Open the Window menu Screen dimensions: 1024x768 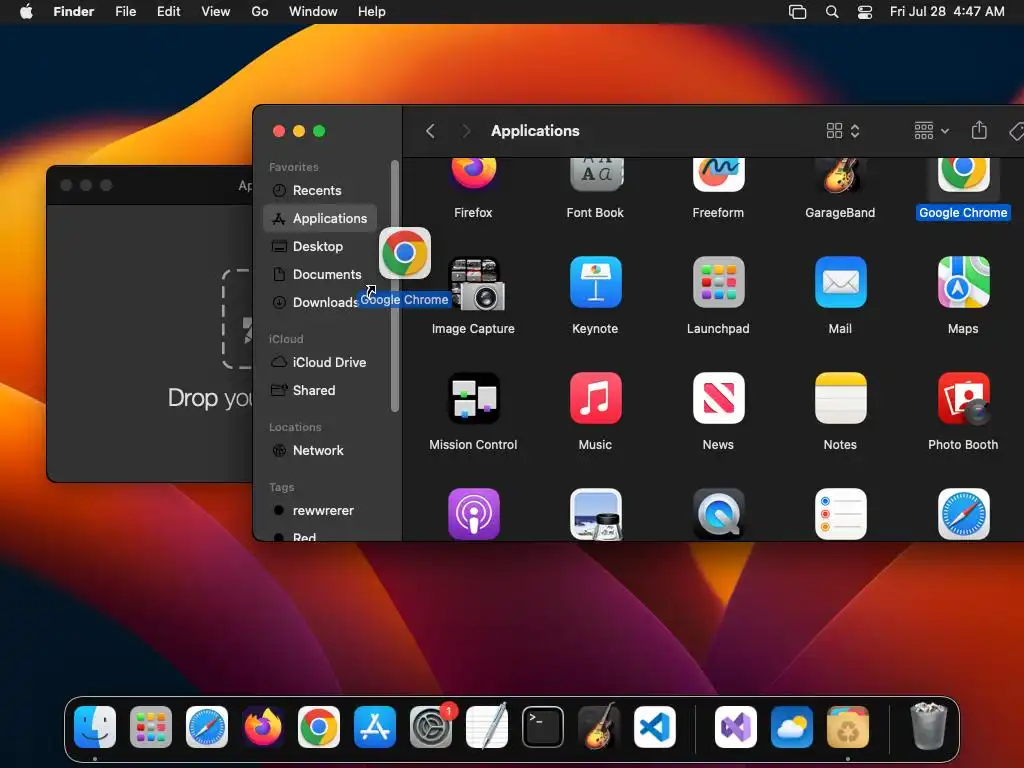[313, 12]
